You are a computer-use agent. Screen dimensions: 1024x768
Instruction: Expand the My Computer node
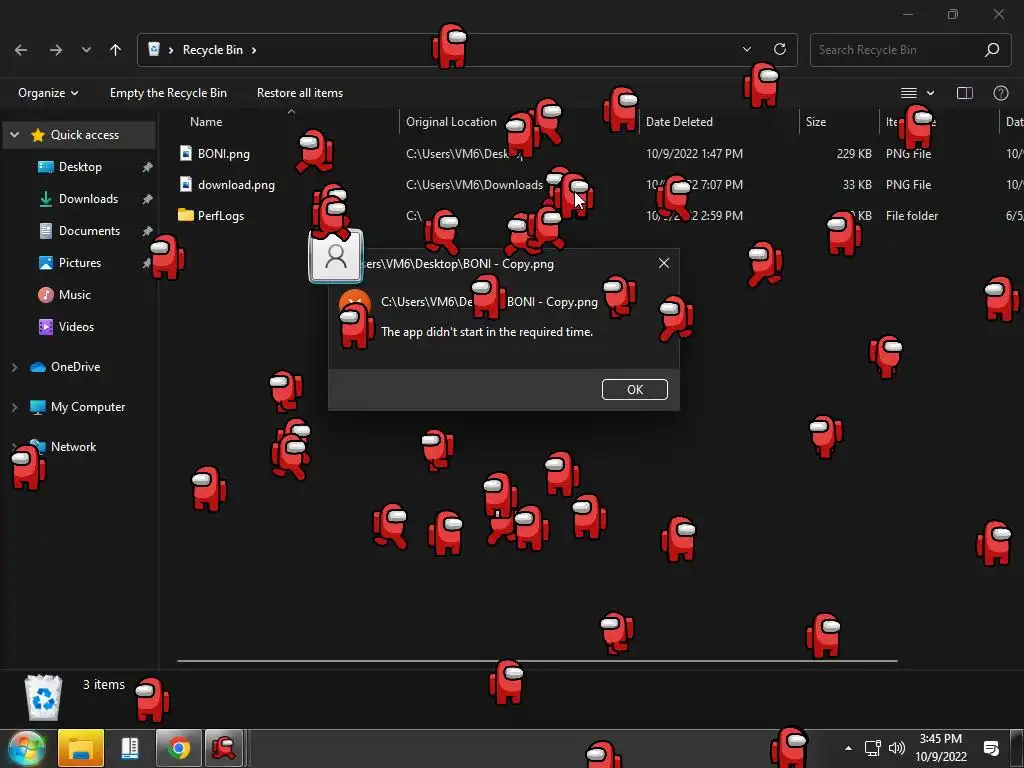click(x=14, y=407)
